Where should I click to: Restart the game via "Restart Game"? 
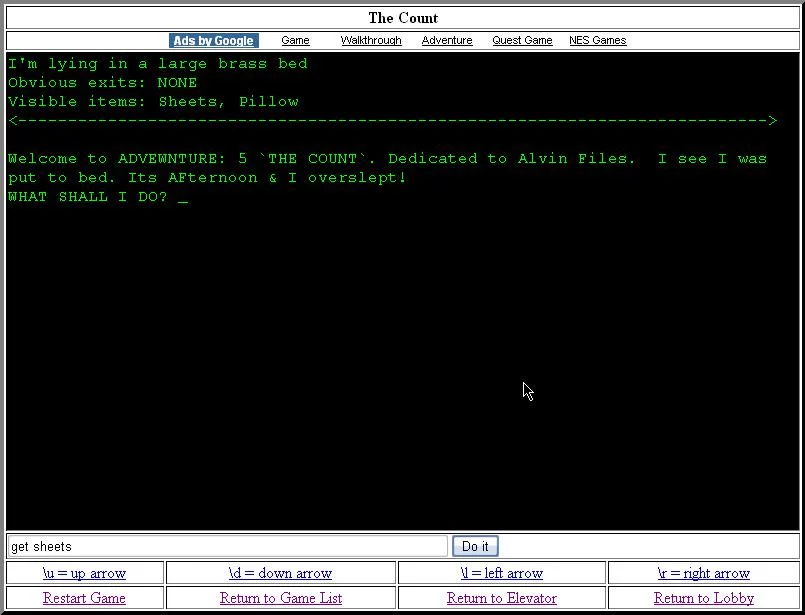84,598
